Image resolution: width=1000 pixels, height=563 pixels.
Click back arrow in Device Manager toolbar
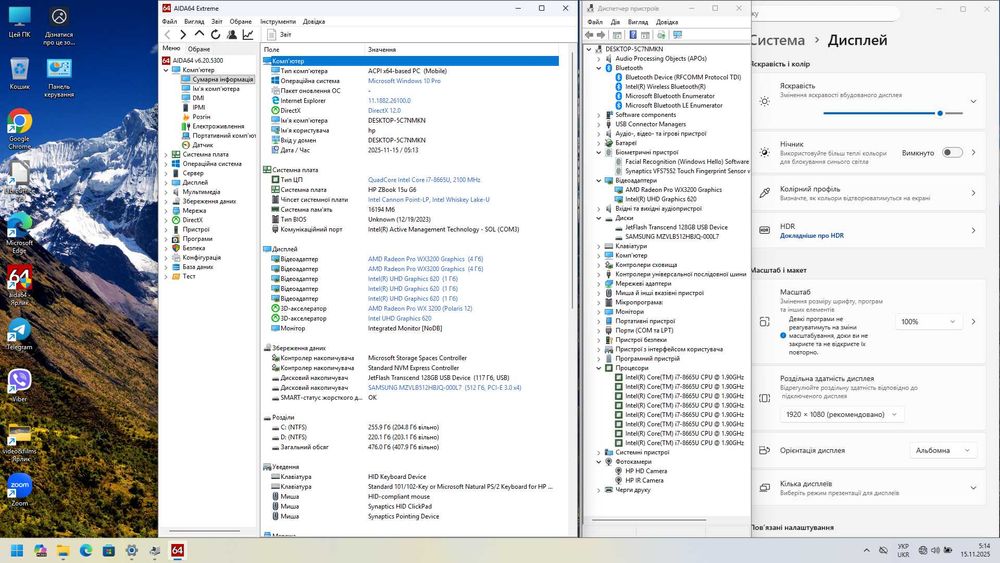pos(589,34)
